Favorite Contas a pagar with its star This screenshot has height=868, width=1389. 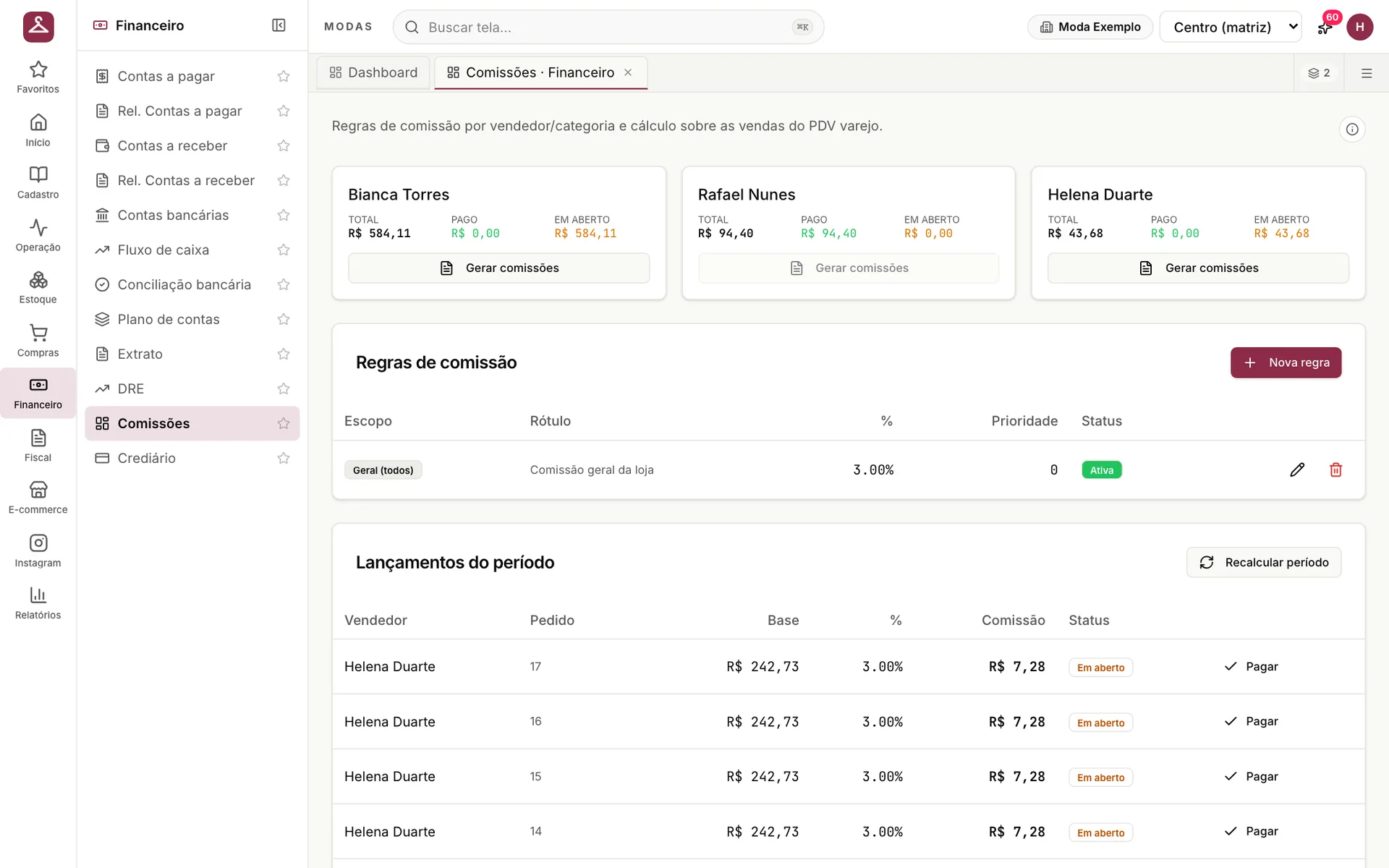tap(284, 77)
